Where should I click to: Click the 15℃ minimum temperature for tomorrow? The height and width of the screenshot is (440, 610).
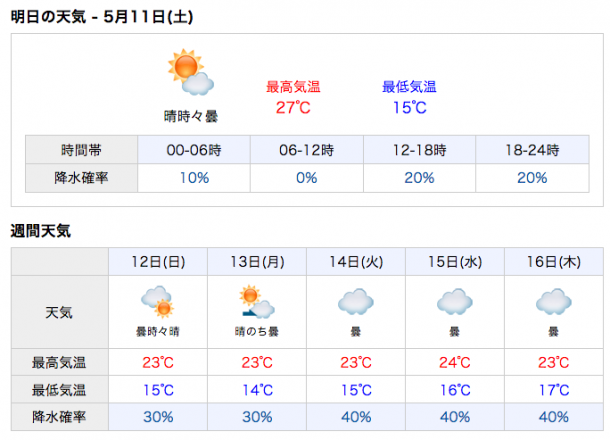click(x=409, y=108)
